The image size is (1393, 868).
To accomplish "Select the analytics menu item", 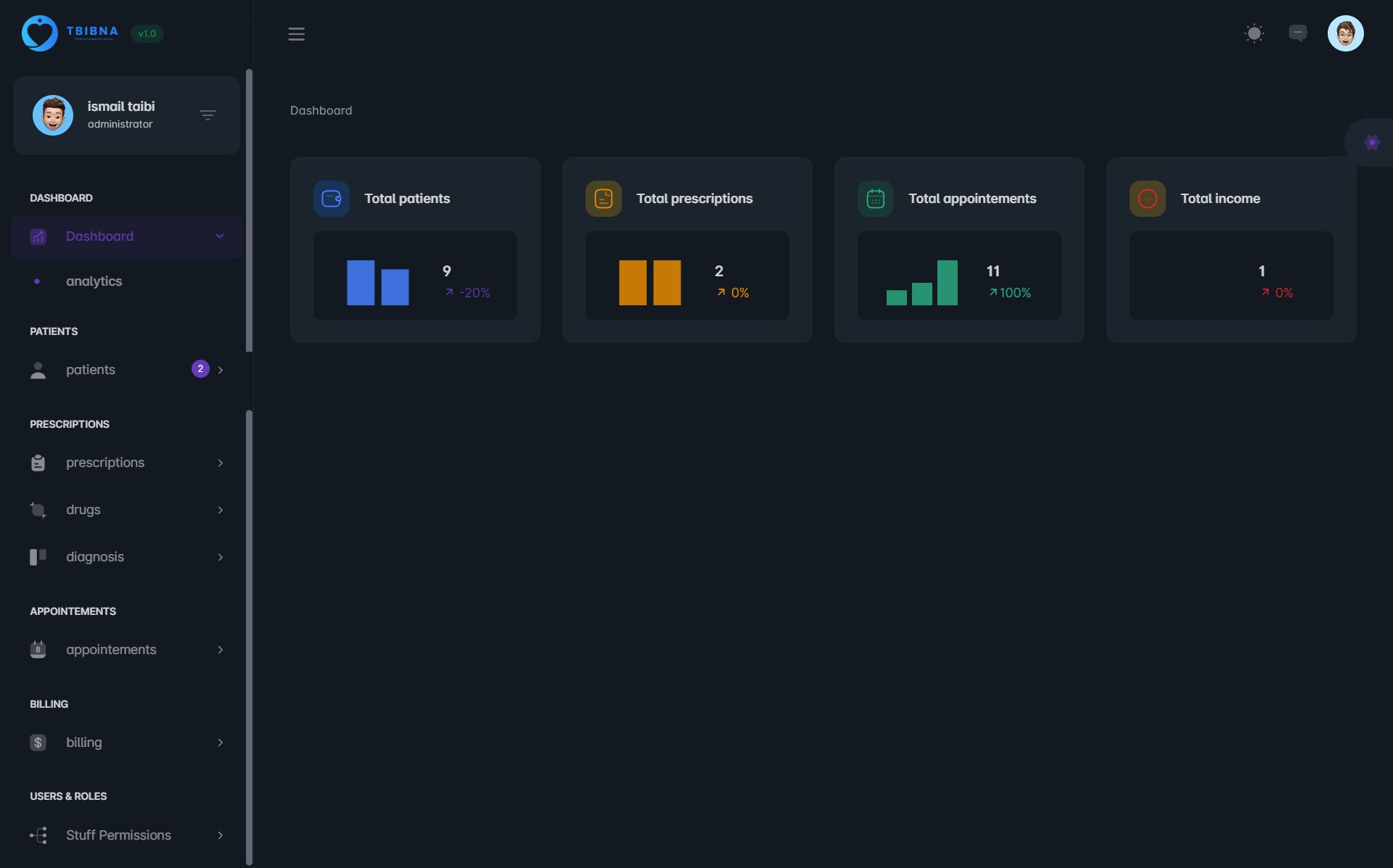I will [94, 281].
